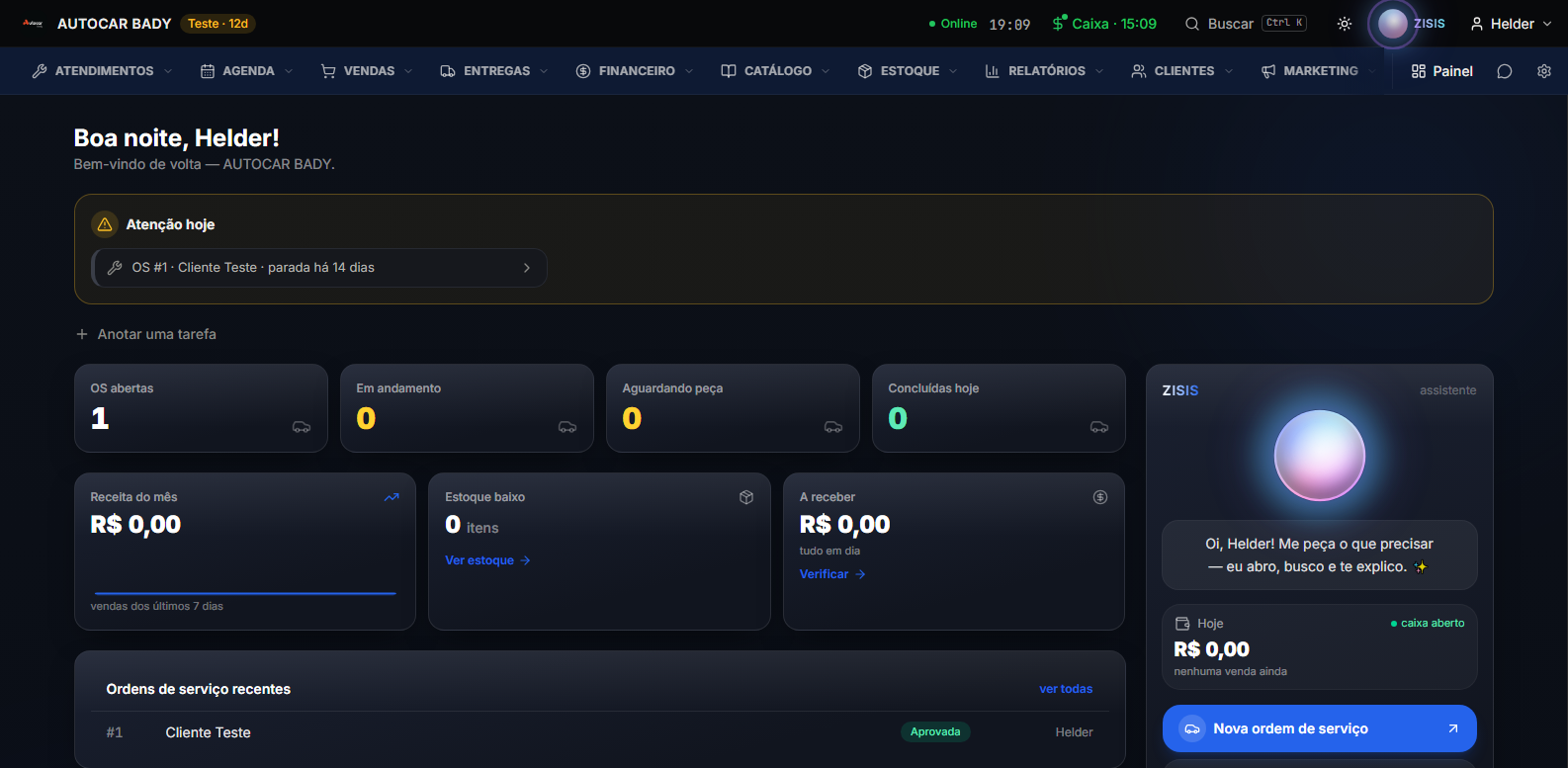Image resolution: width=1568 pixels, height=768 pixels.
Task: Click the AUTOCAR BADY logo icon
Action: click(x=33, y=23)
